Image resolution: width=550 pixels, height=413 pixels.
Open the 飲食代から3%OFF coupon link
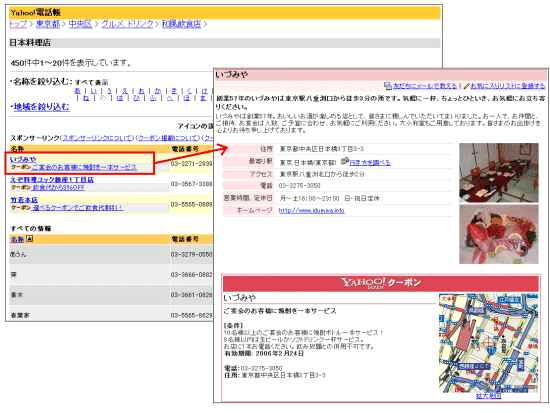(x=58, y=188)
